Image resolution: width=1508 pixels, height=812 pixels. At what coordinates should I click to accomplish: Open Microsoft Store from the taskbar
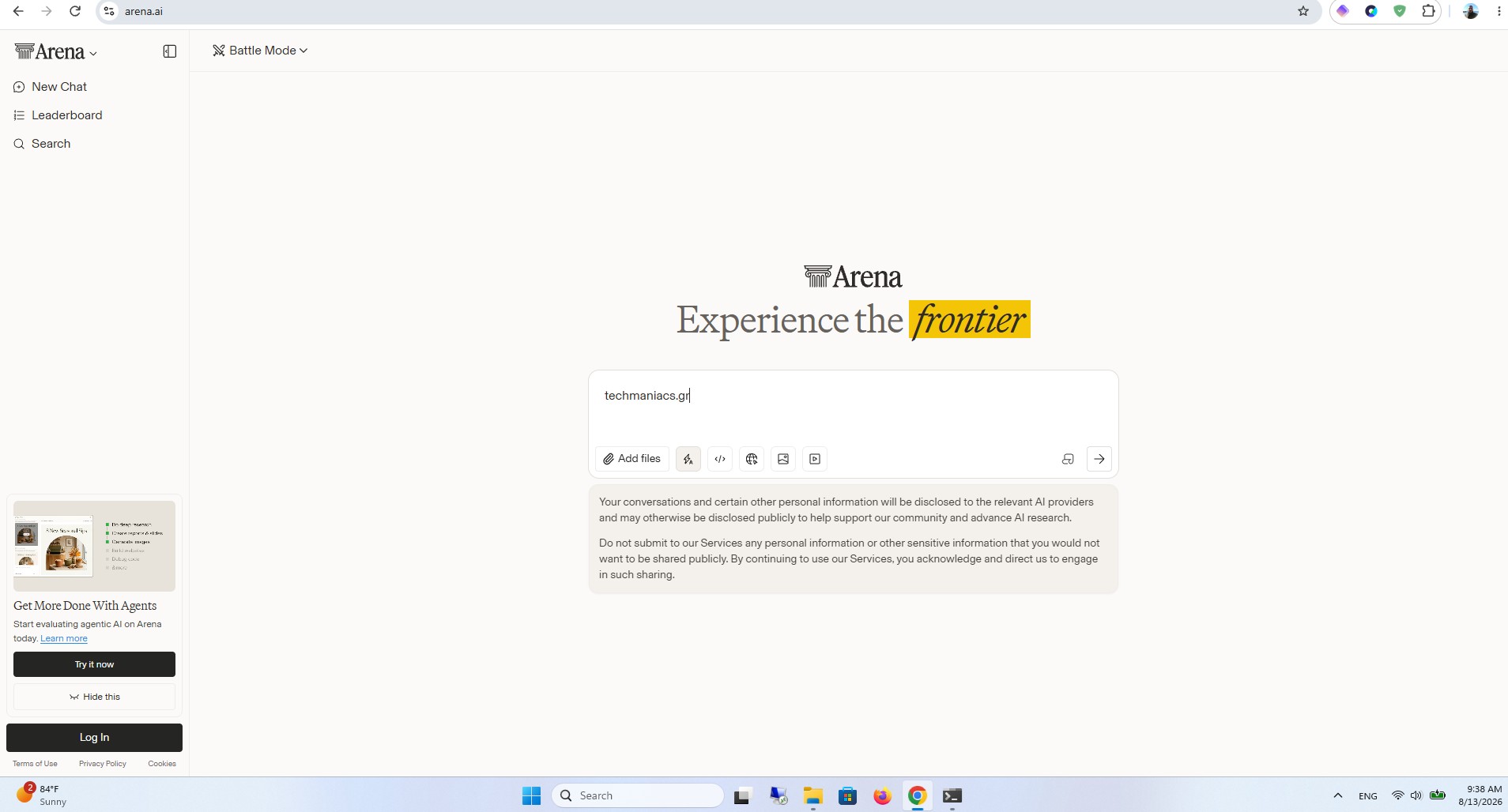tap(848, 795)
